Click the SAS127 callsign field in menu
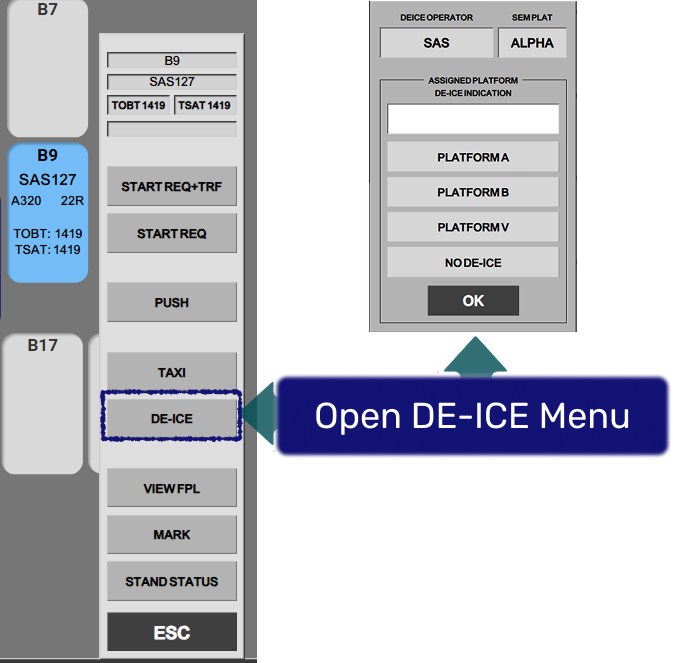Viewport: 673px width, 663px height. [172, 82]
